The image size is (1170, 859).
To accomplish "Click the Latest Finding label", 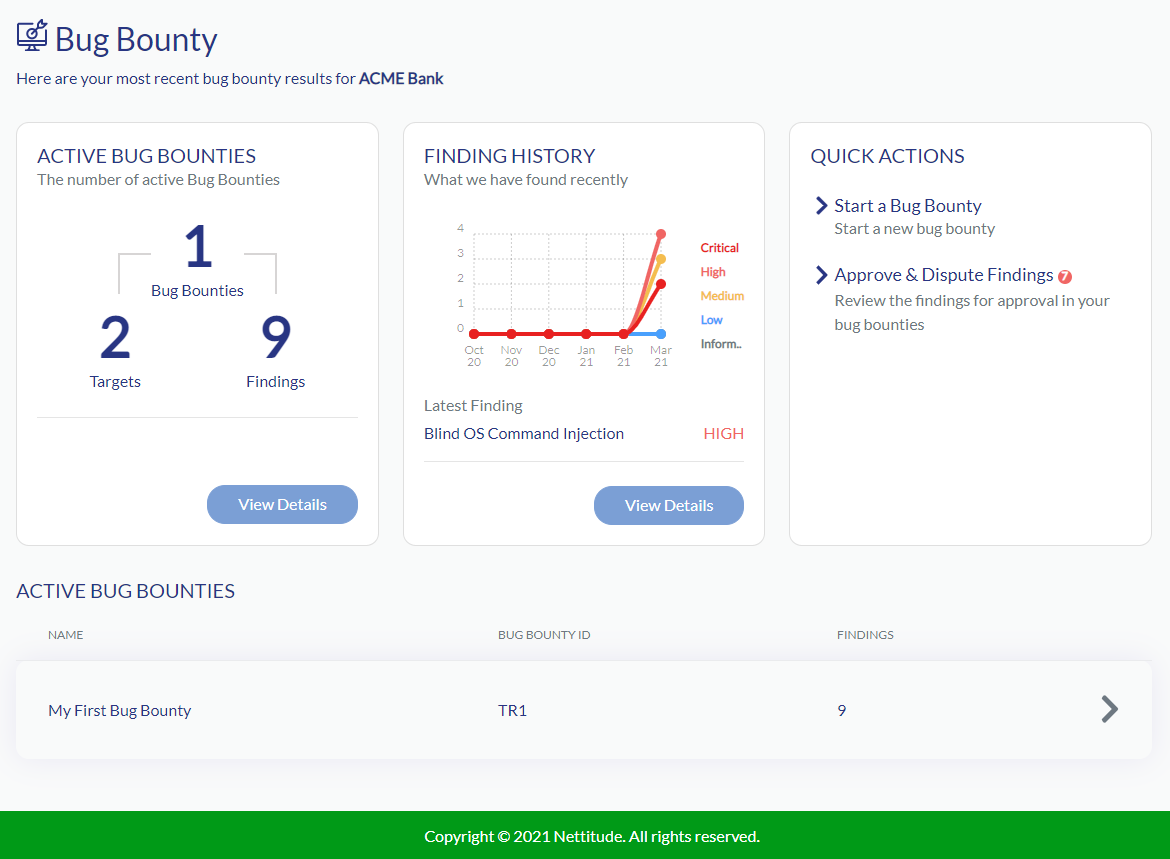I will click(x=473, y=406).
